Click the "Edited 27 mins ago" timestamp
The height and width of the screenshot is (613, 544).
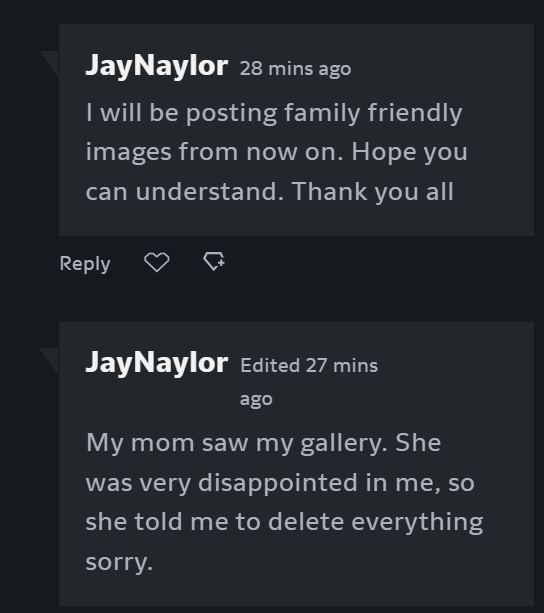pos(309,382)
